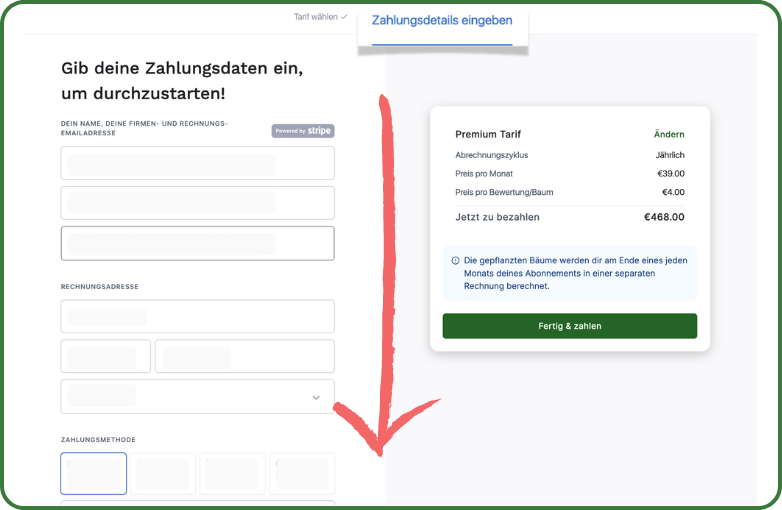Click the chevron arrow in the address dropdown
Image resolution: width=782 pixels, height=510 pixels.
tap(316, 397)
